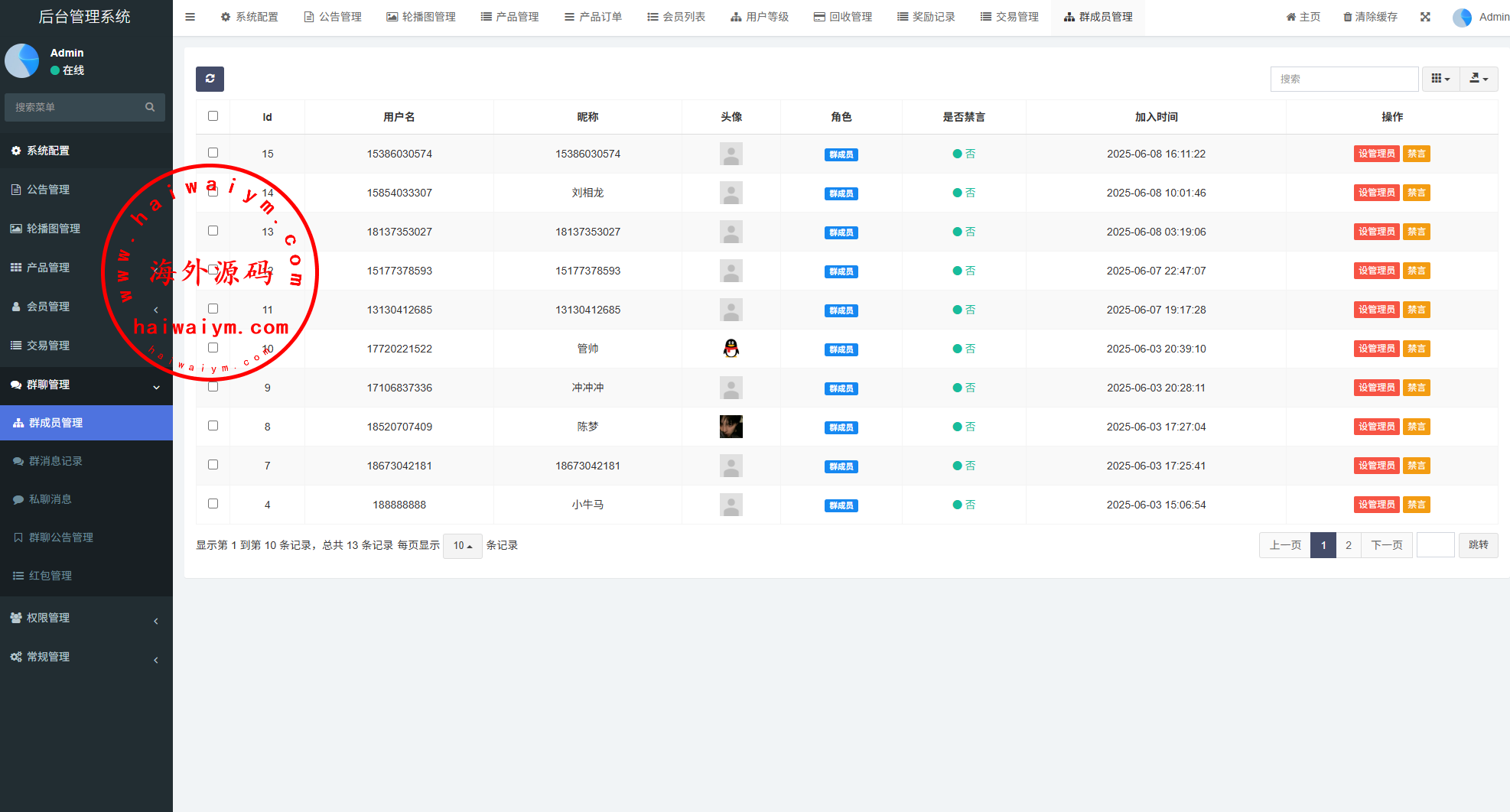Click the Admin avatar in top bar

pyautogui.click(x=1462, y=17)
